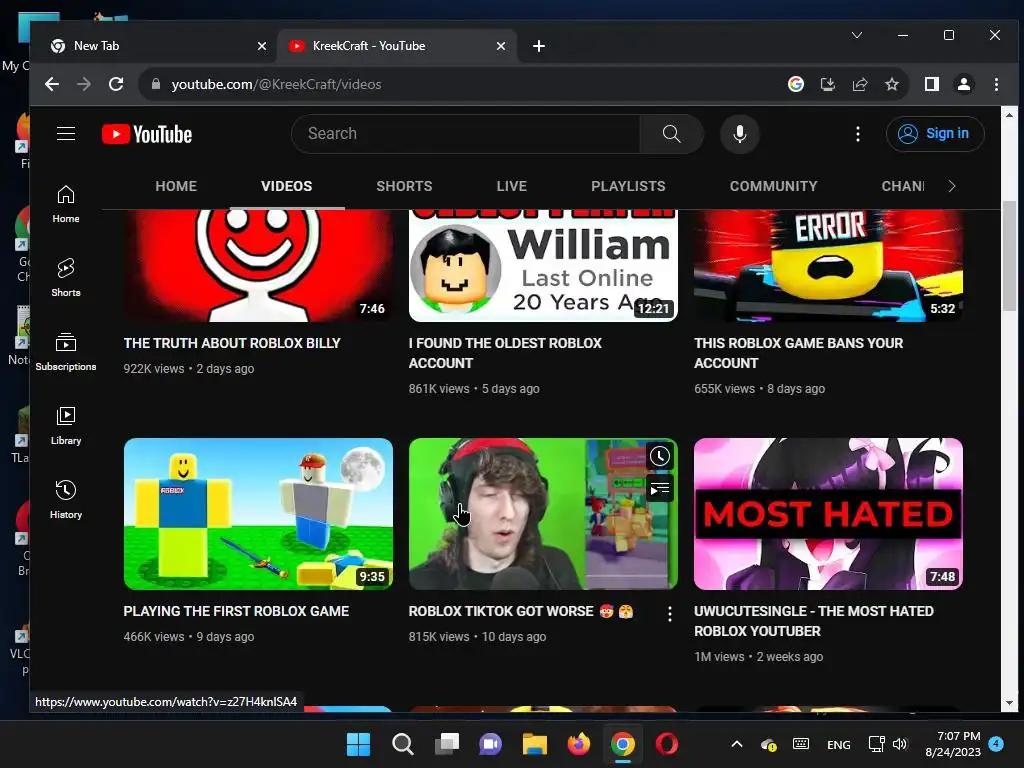Open a new browser tab
Image resolution: width=1024 pixels, height=768 pixels.
coord(539,46)
